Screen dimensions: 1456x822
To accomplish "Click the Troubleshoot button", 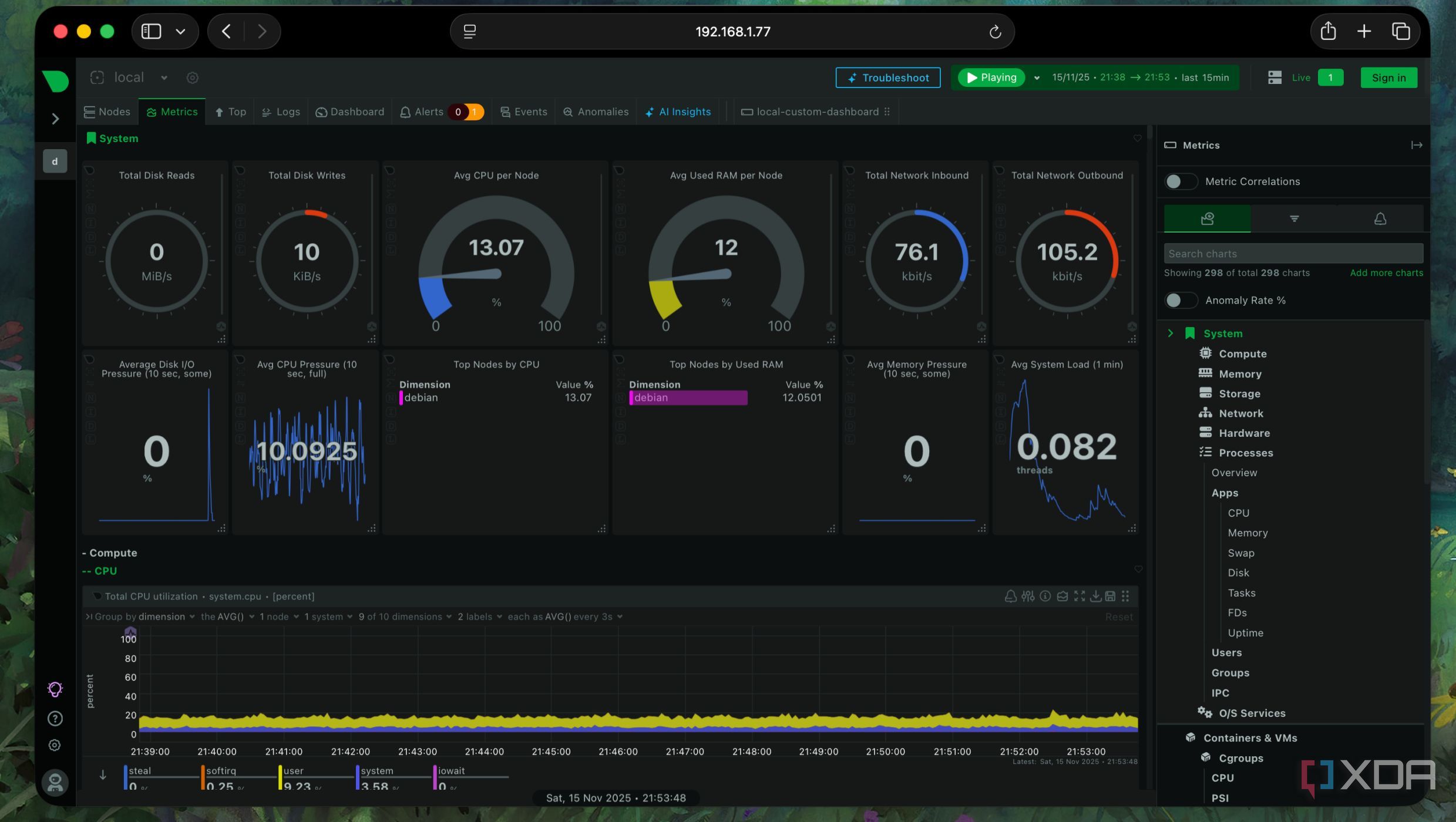I will coord(887,78).
